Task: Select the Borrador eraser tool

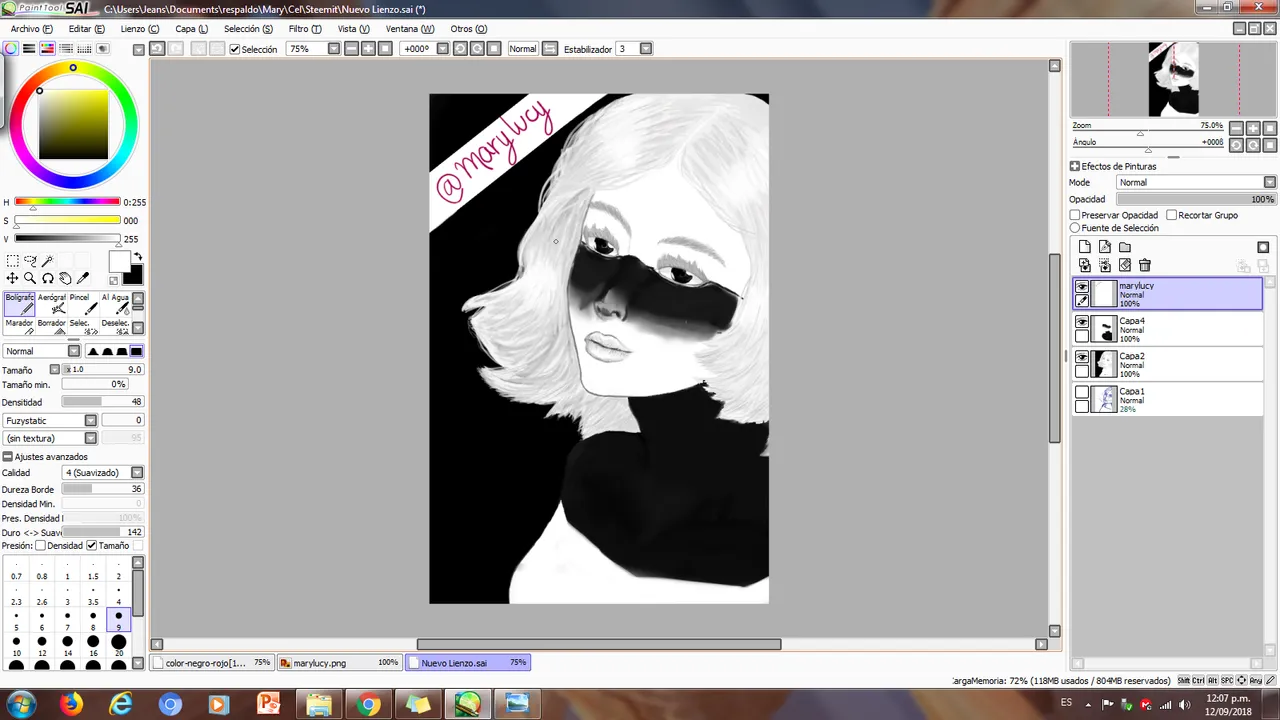Action: (52, 325)
